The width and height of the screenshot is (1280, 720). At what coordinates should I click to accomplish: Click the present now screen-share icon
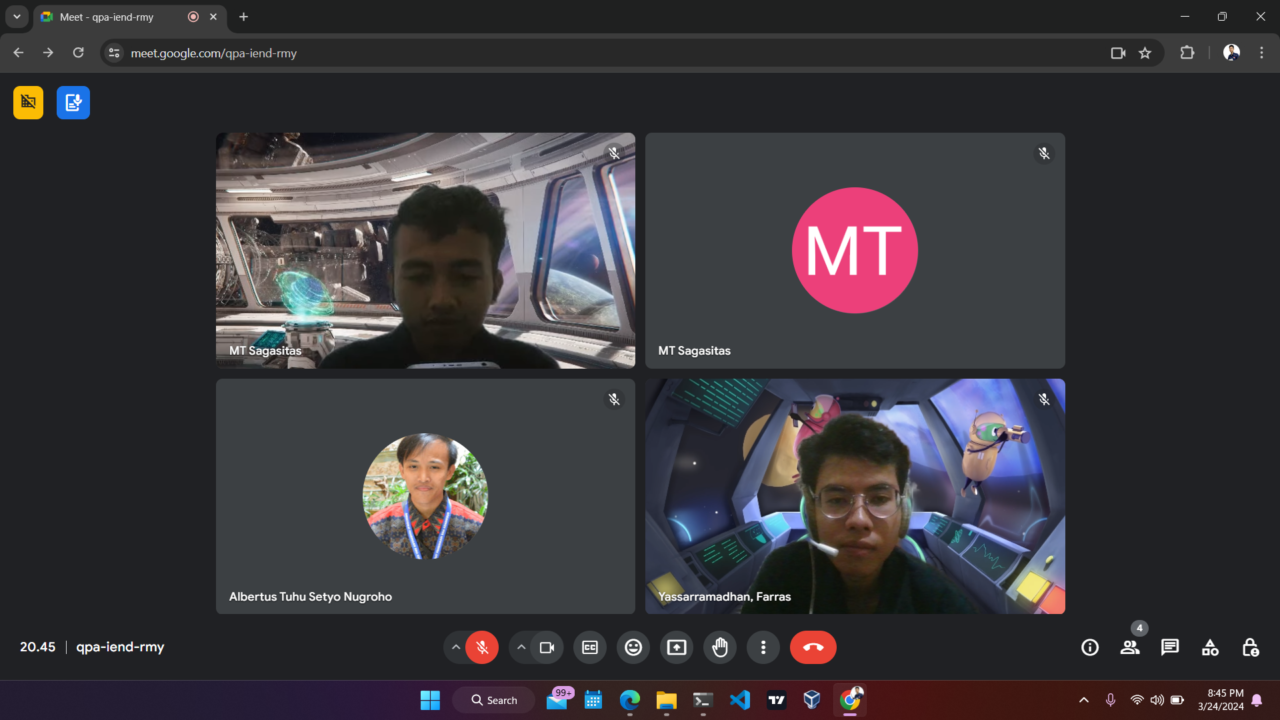tap(677, 647)
